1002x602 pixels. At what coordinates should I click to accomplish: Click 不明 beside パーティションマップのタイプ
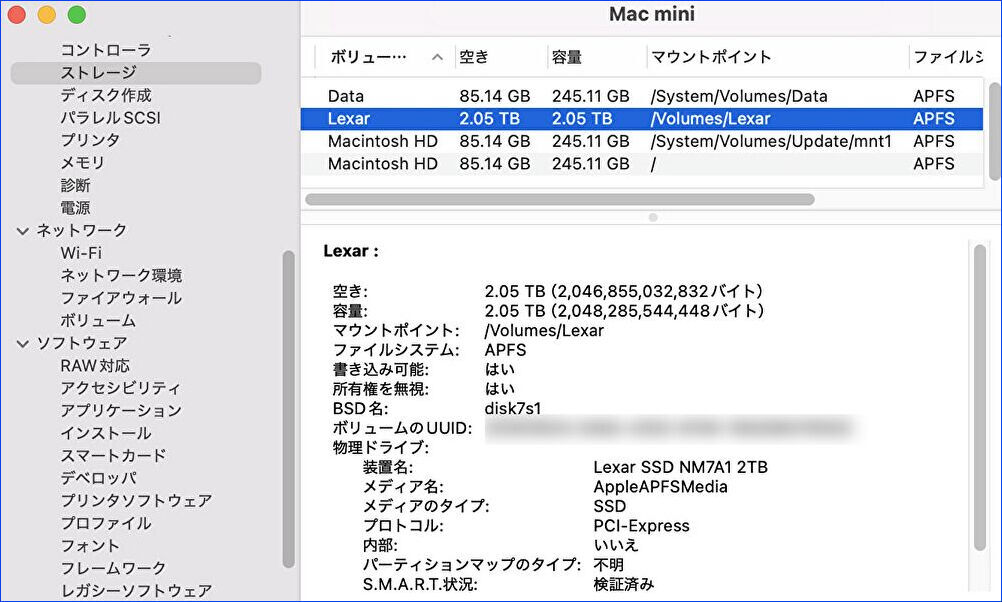(608, 565)
